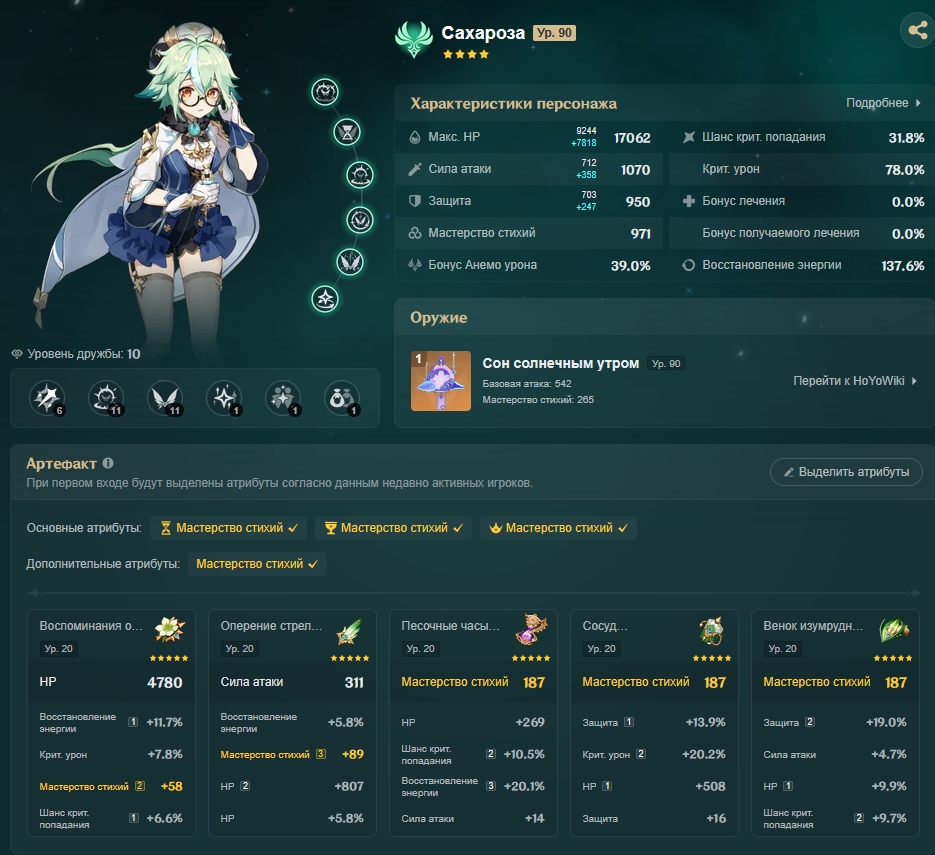Click the Макс. HP droplet icon
Screen dimensions: 935x855
(x=414, y=137)
